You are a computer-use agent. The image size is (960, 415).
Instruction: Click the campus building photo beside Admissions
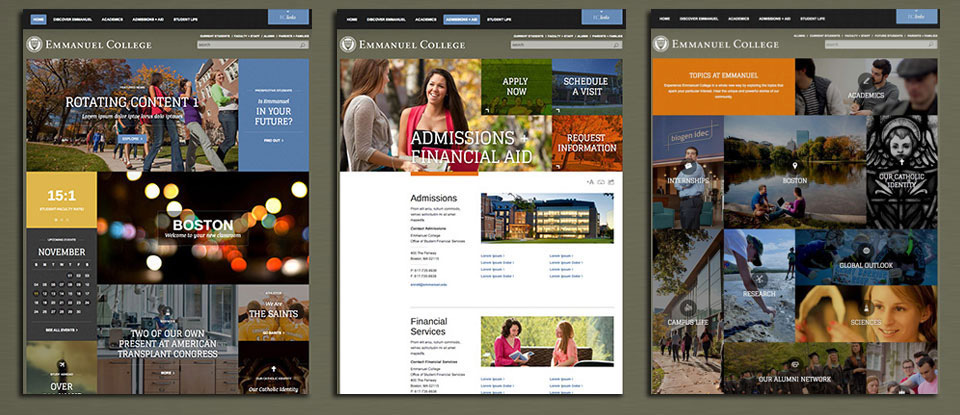click(x=547, y=219)
